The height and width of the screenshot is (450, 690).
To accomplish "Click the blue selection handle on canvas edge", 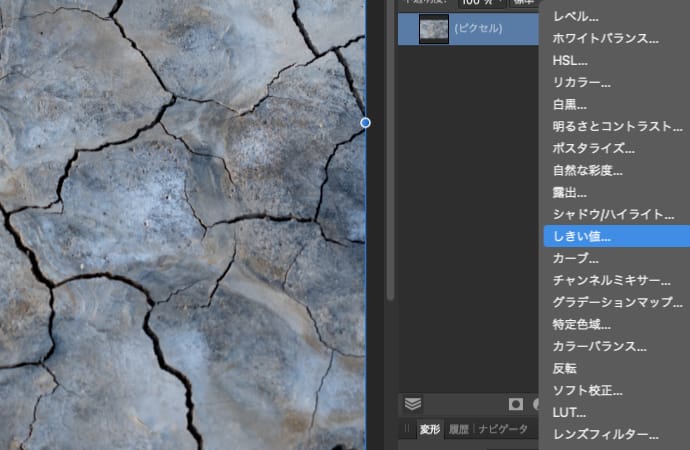I will click(365, 122).
